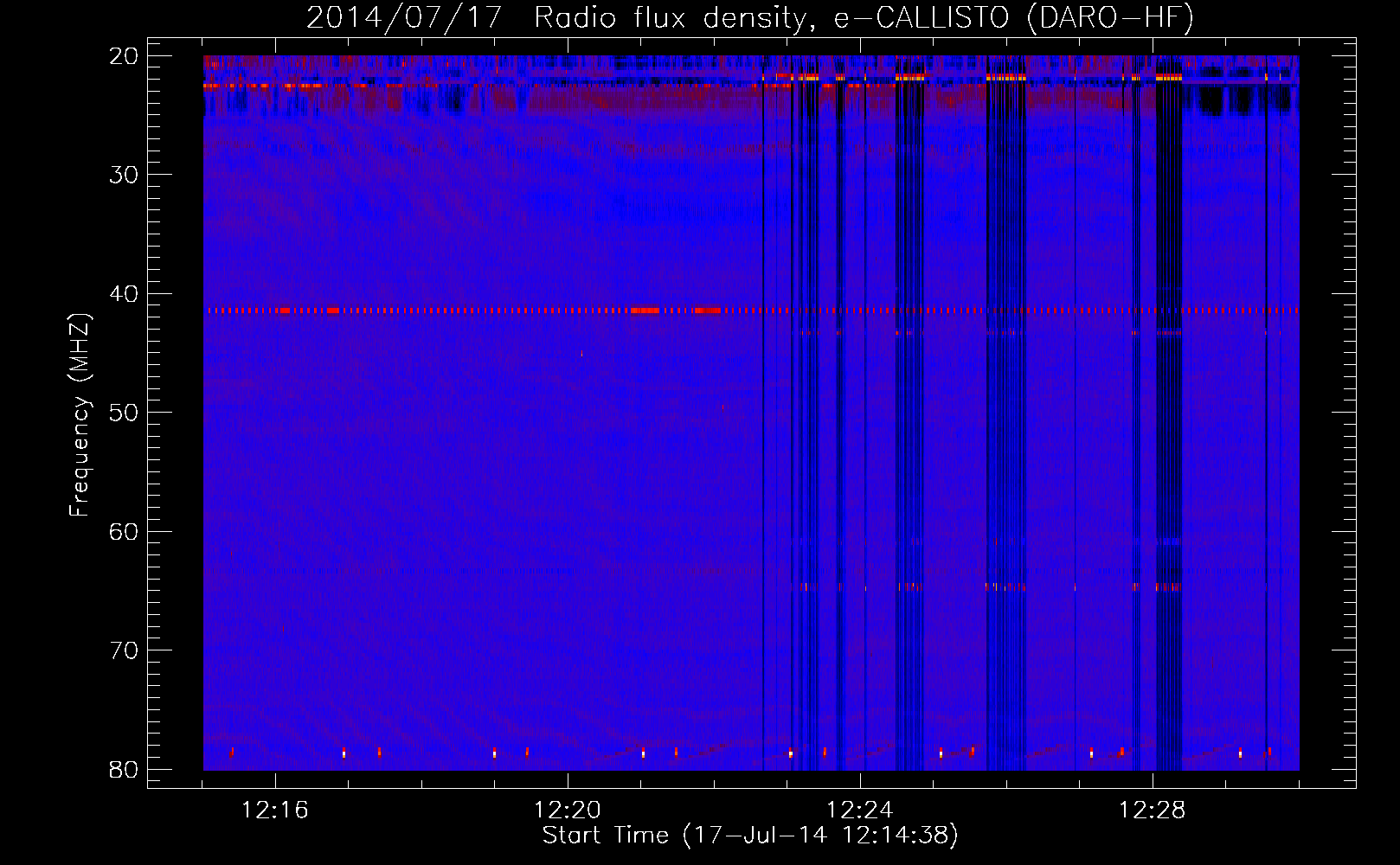Click the 50 frequency tick label
The width and height of the screenshot is (1400, 865).
click(125, 413)
